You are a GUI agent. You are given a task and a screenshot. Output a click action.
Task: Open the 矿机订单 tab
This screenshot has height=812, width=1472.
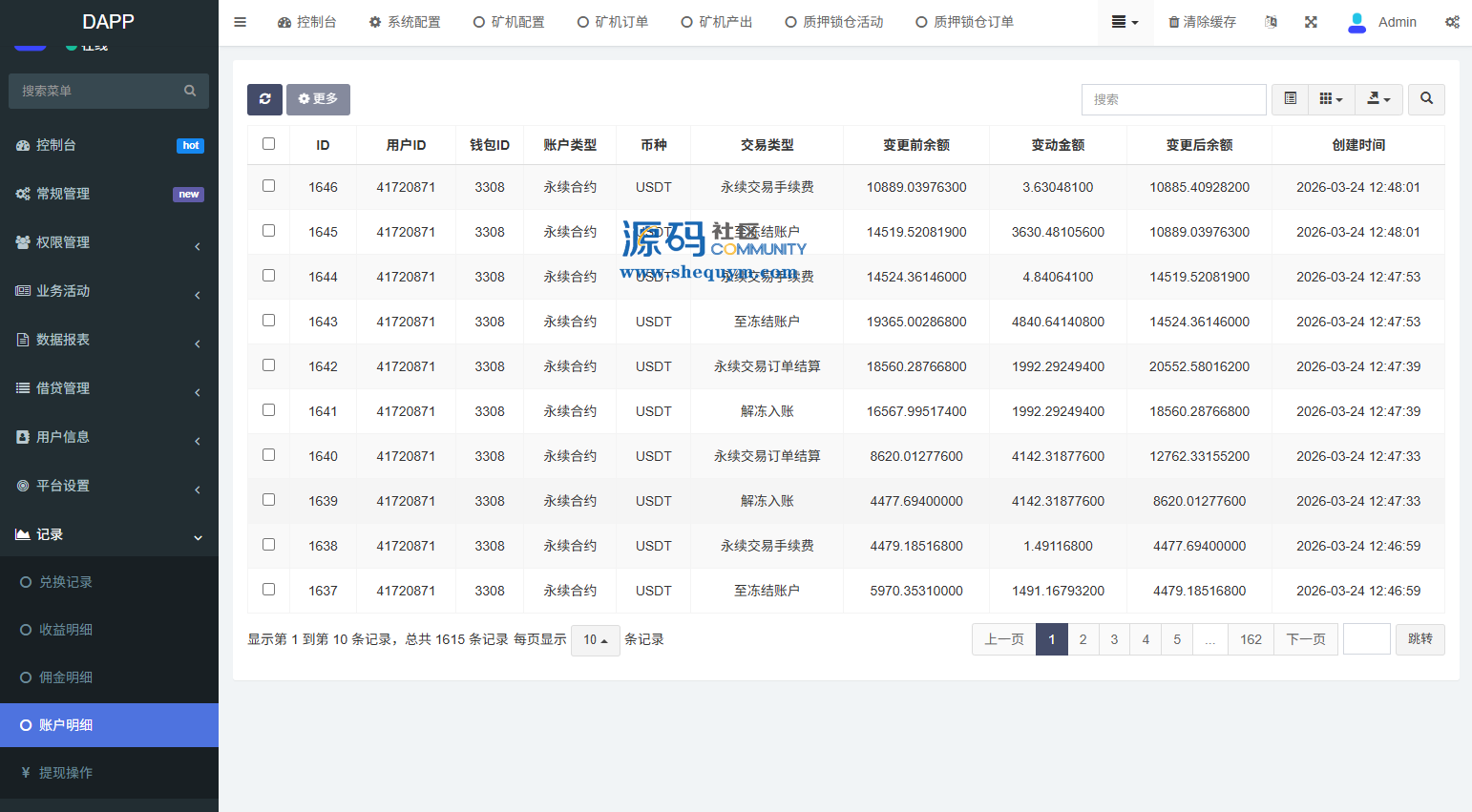[x=613, y=22]
